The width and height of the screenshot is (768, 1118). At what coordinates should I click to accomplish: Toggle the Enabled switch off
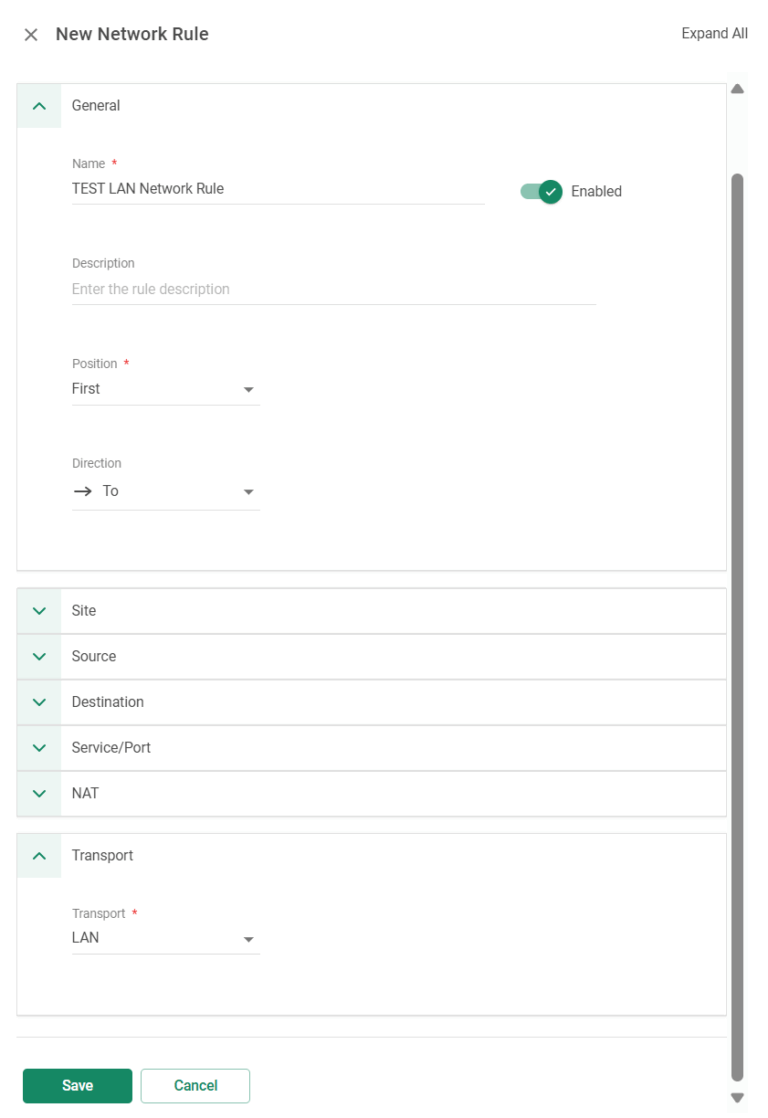pos(542,191)
